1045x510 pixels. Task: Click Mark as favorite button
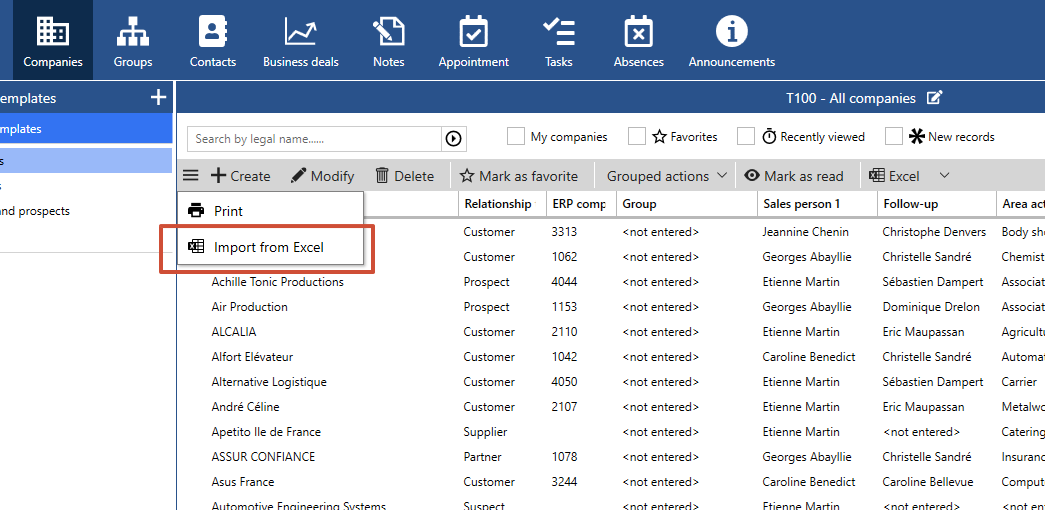(x=519, y=176)
